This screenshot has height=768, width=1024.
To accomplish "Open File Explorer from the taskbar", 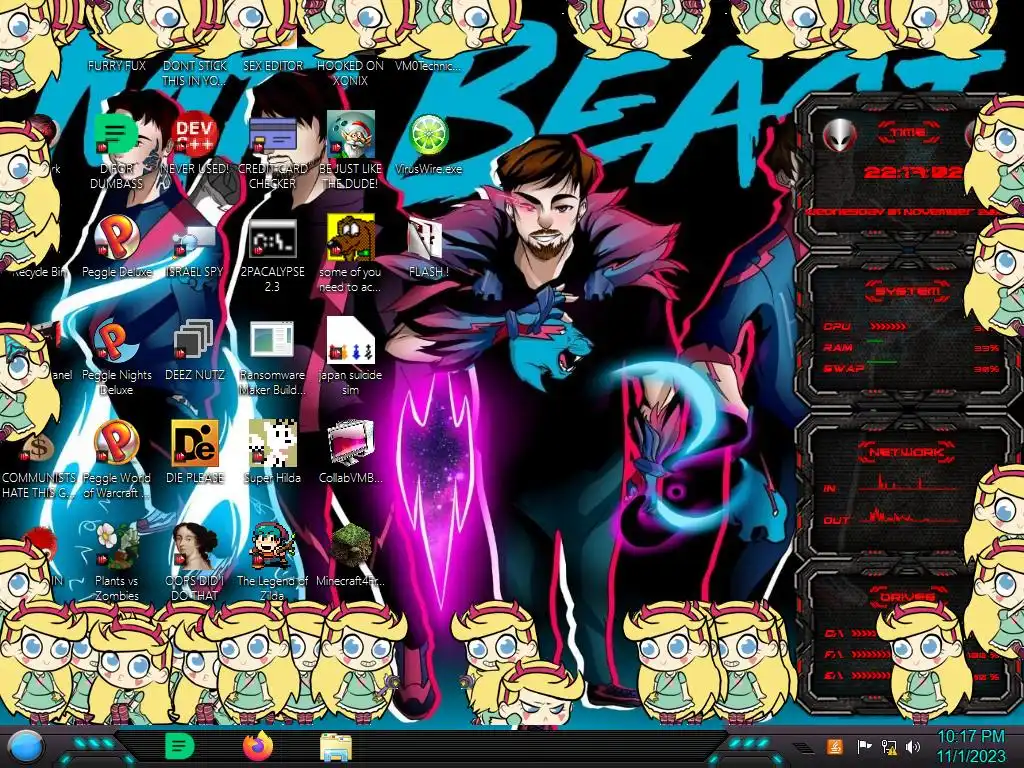I will (336, 747).
